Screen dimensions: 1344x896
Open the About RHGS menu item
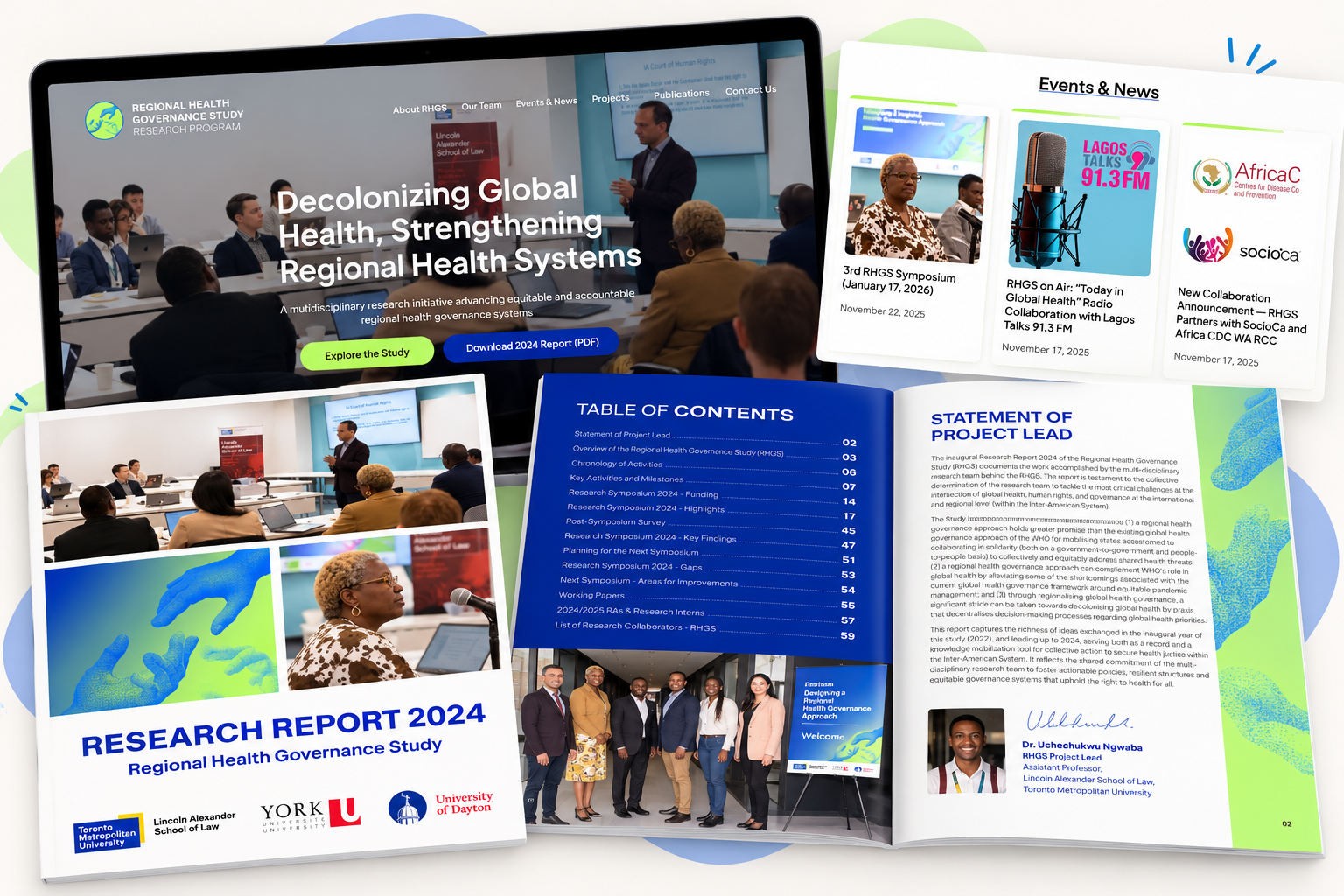pyautogui.click(x=419, y=109)
